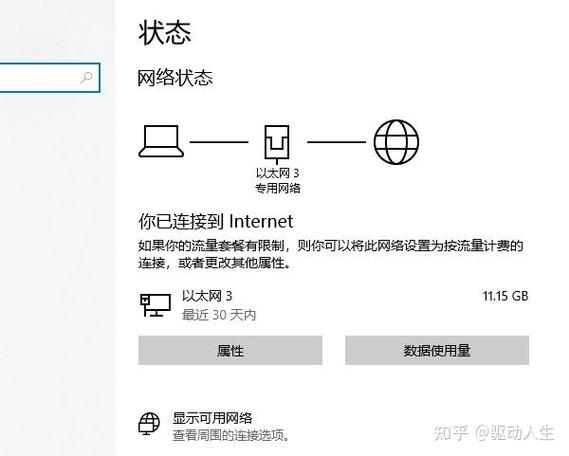Click the 网络状态 section heading
The image size is (569, 456).
[x=175, y=78]
